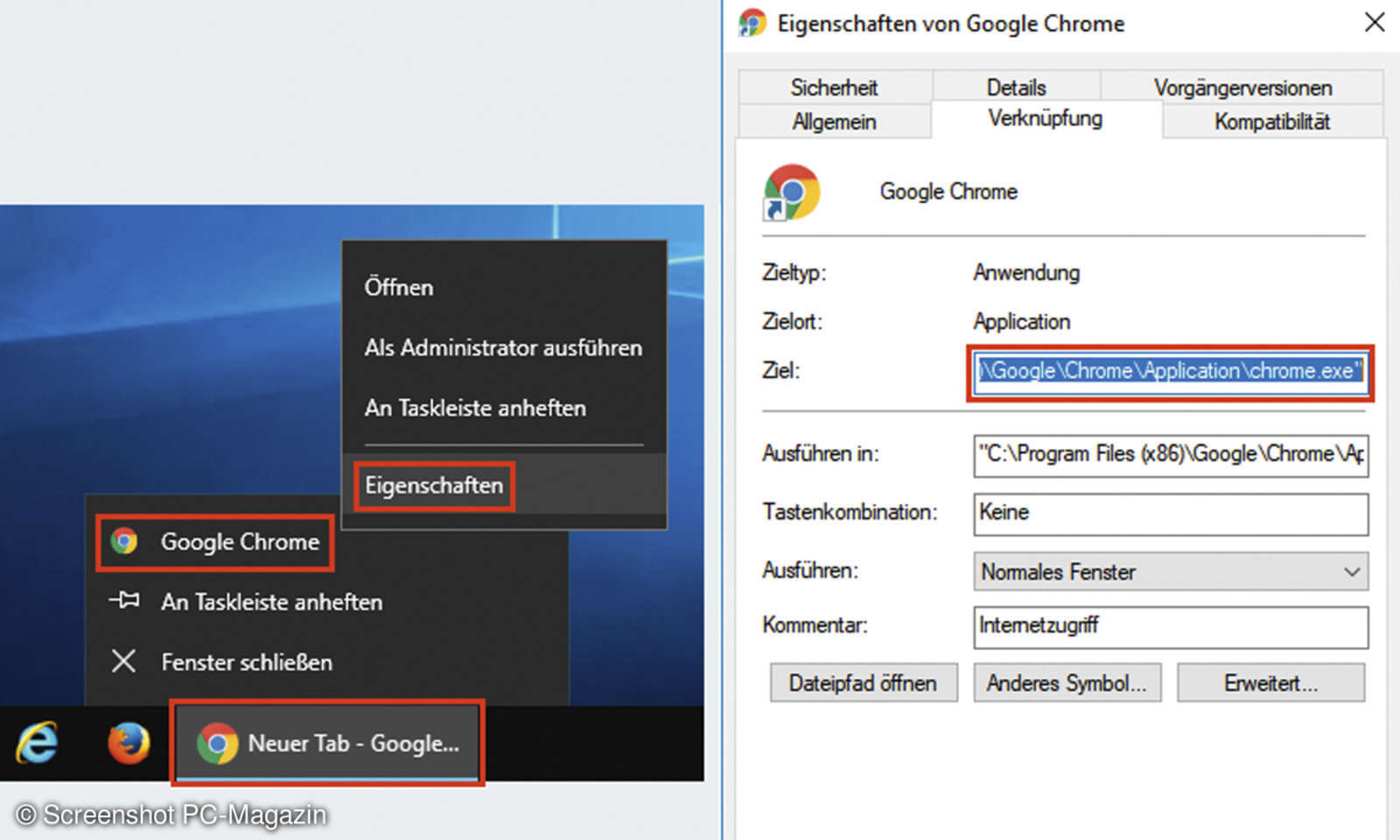Screen dimensions: 1400x840
Task: Select the Google Chrome entry in the jump list
Action: (x=214, y=542)
